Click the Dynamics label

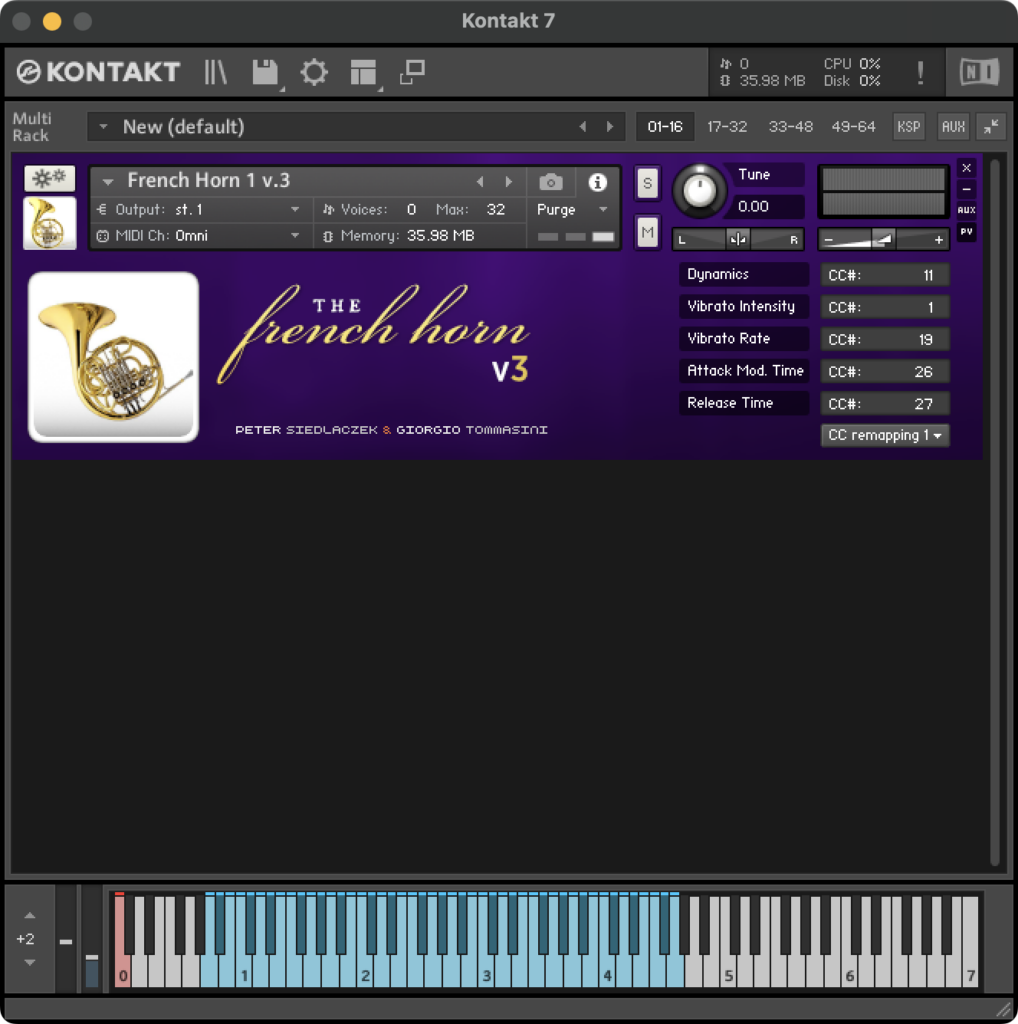click(744, 274)
